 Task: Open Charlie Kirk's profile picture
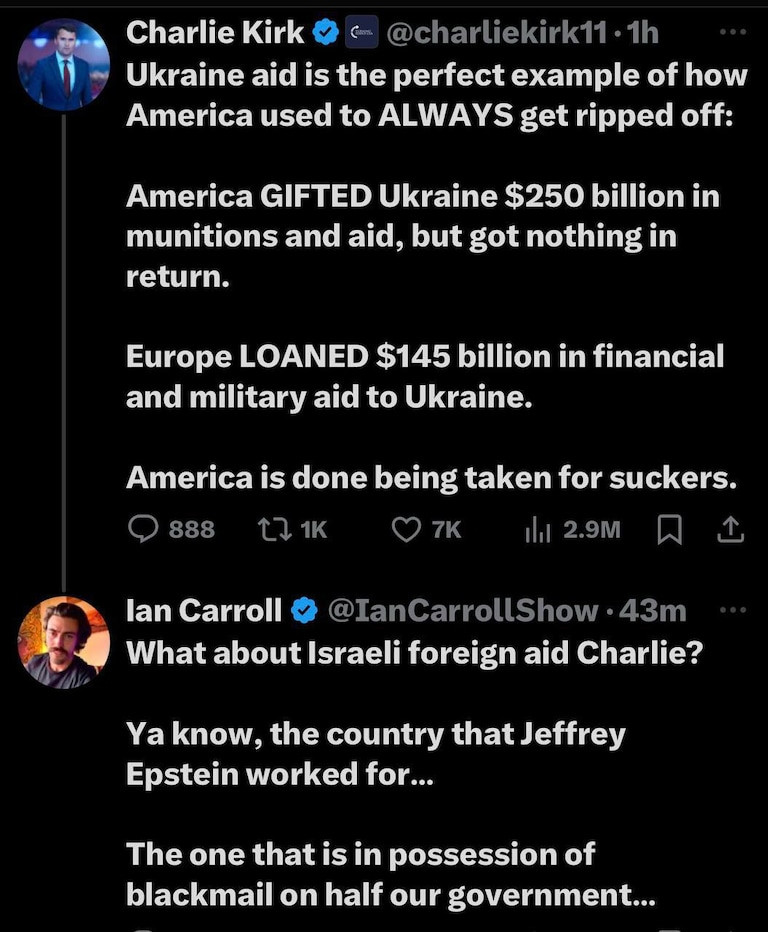[x=63, y=65]
